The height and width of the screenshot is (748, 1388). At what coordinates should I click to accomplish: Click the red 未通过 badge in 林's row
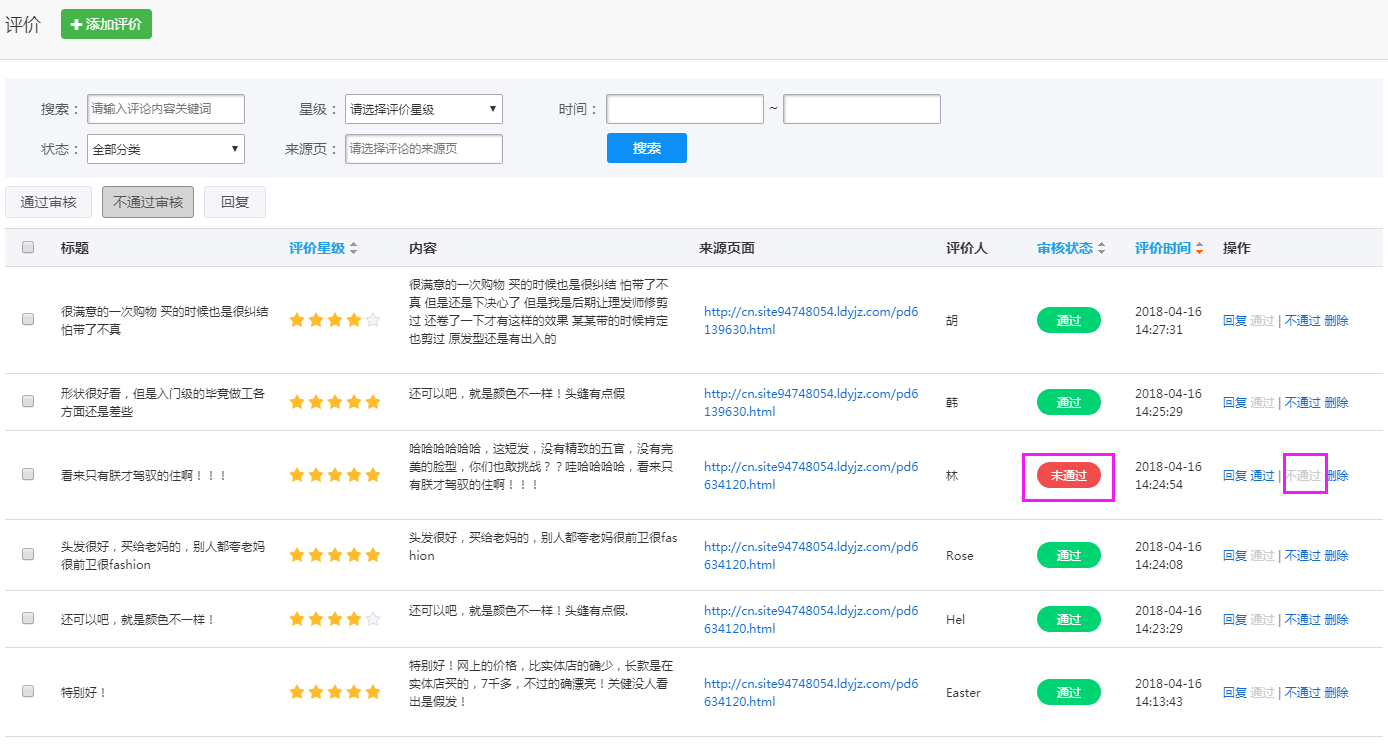(x=1068, y=475)
